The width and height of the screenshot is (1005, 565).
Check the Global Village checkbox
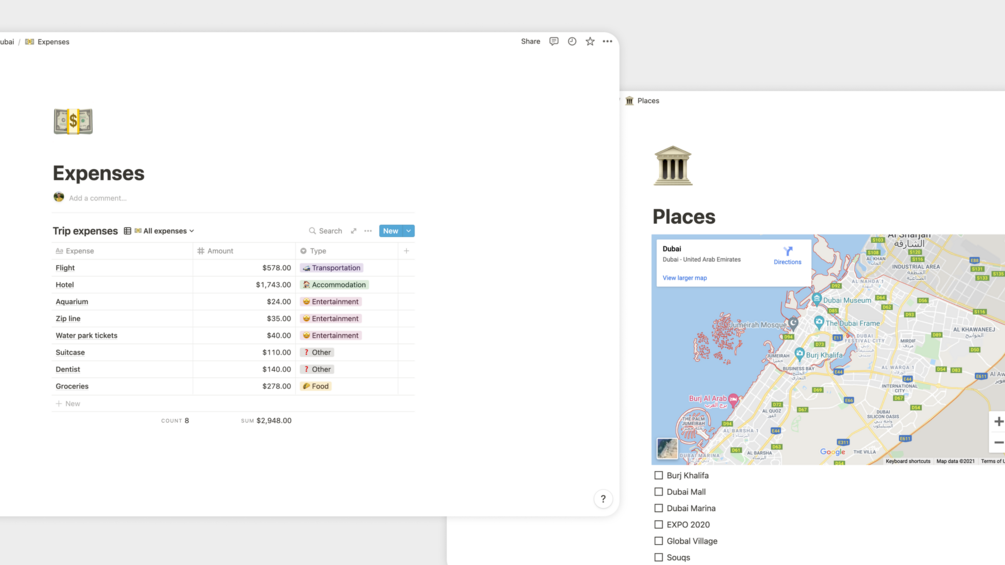[x=658, y=541]
